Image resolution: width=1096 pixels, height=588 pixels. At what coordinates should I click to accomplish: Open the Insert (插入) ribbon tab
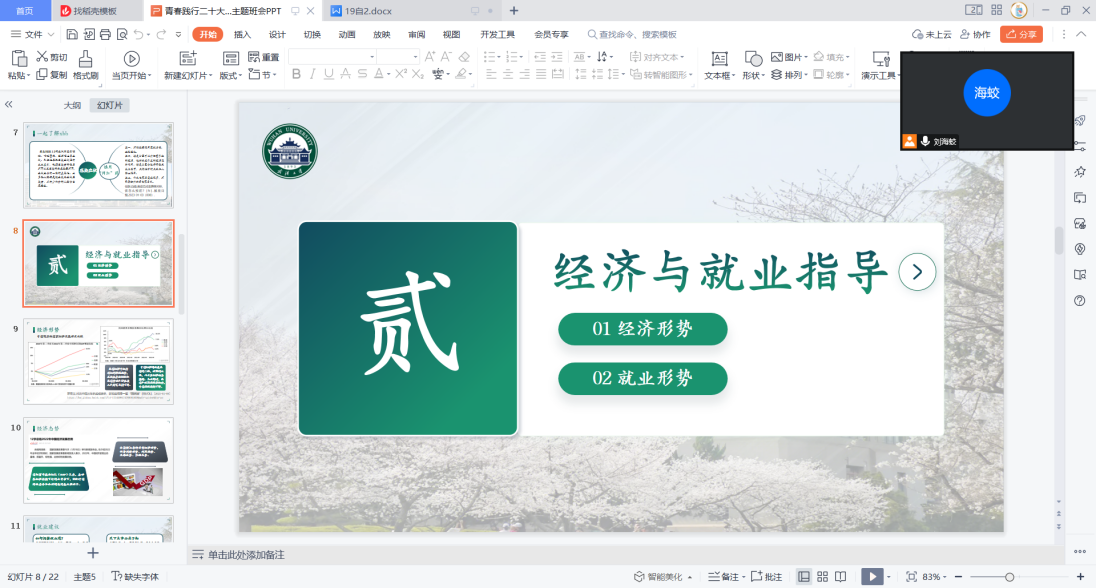242,34
